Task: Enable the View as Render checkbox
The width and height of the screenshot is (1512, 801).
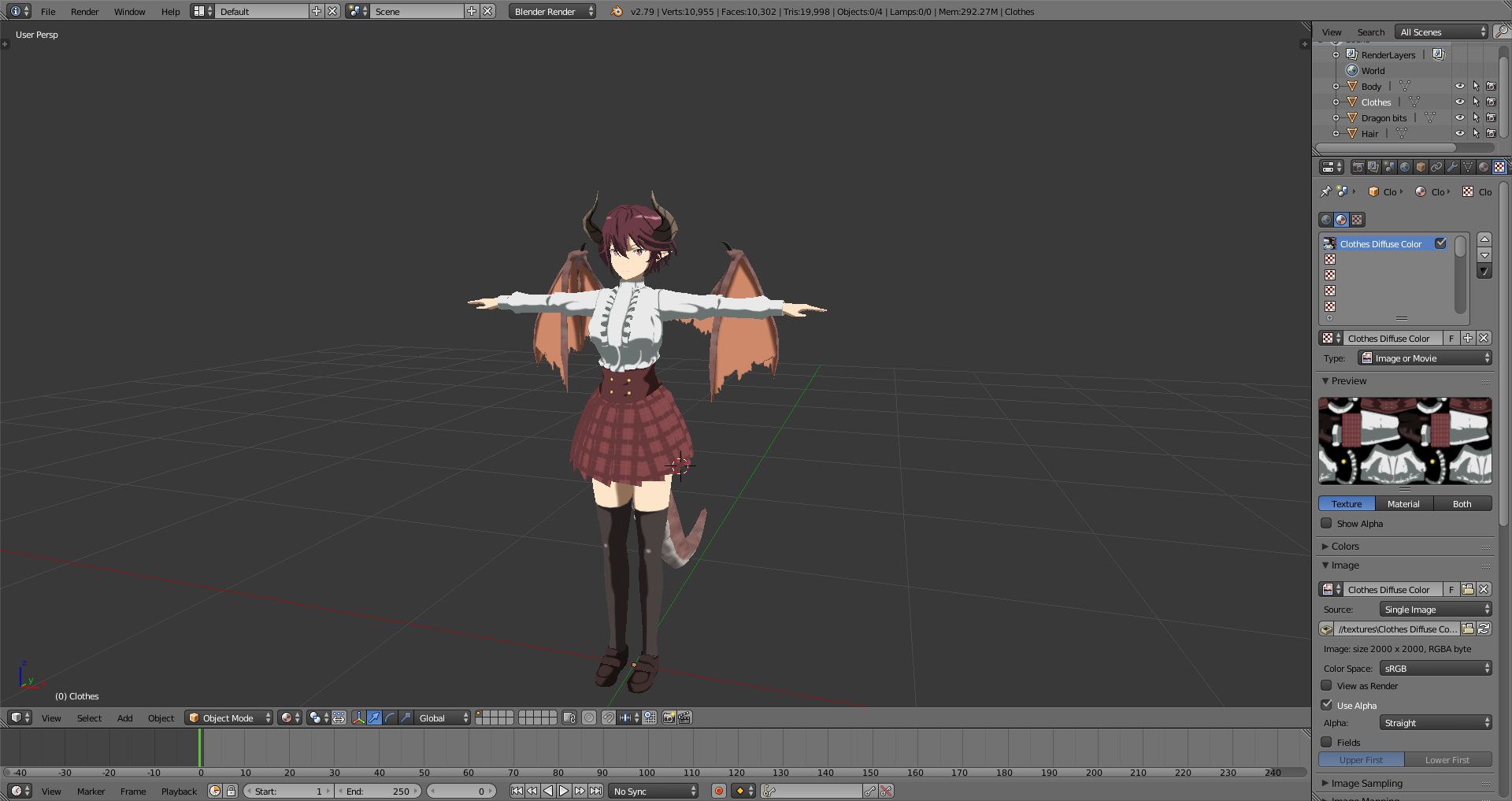Action: pyautogui.click(x=1326, y=685)
